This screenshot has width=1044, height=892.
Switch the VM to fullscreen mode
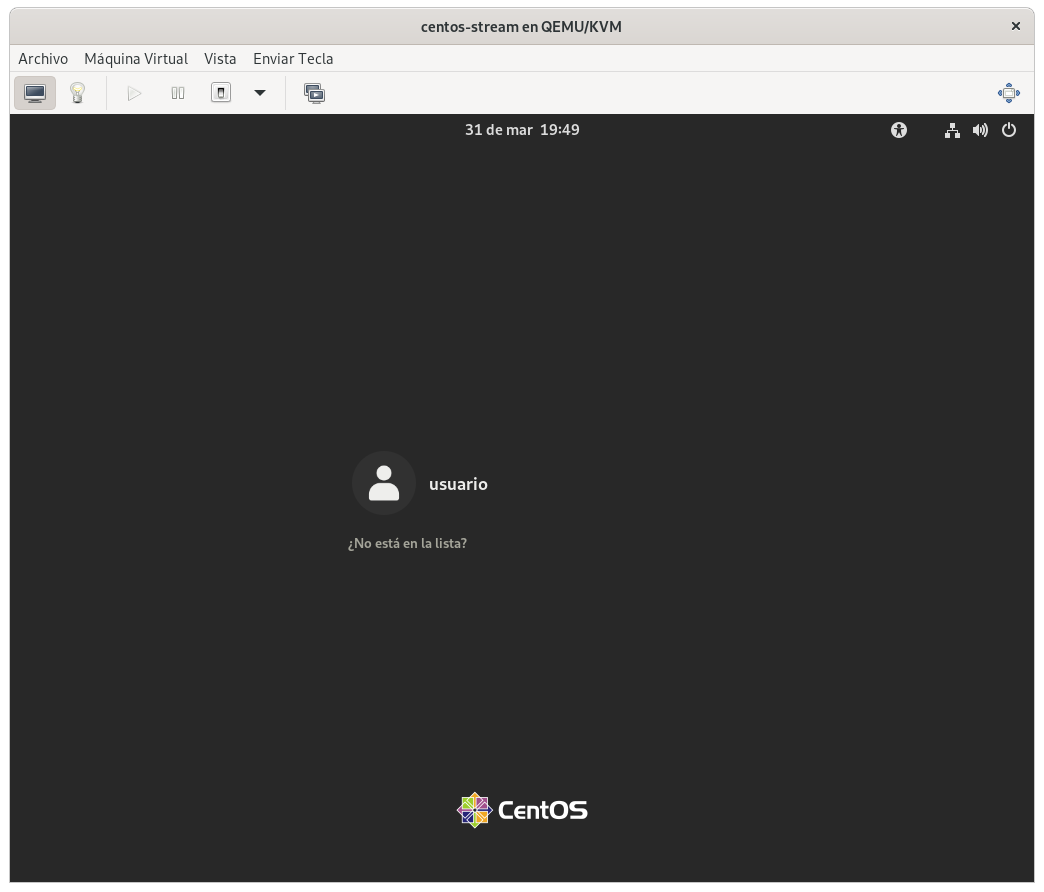coord(1008,93)
